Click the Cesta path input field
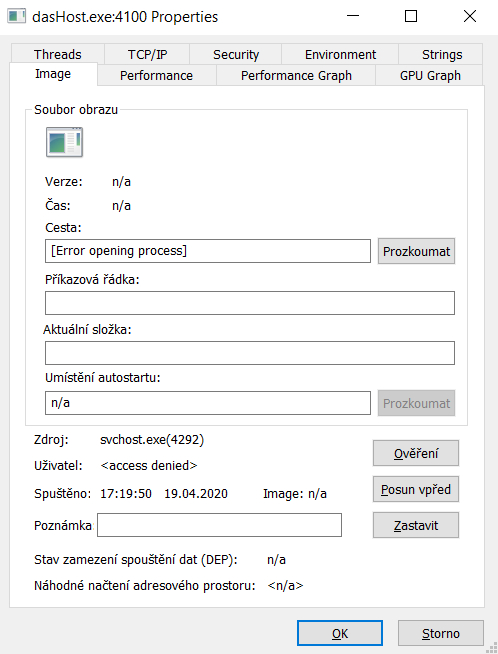The height and width of the screenshot is (654, 498). (x=208, y=251)
